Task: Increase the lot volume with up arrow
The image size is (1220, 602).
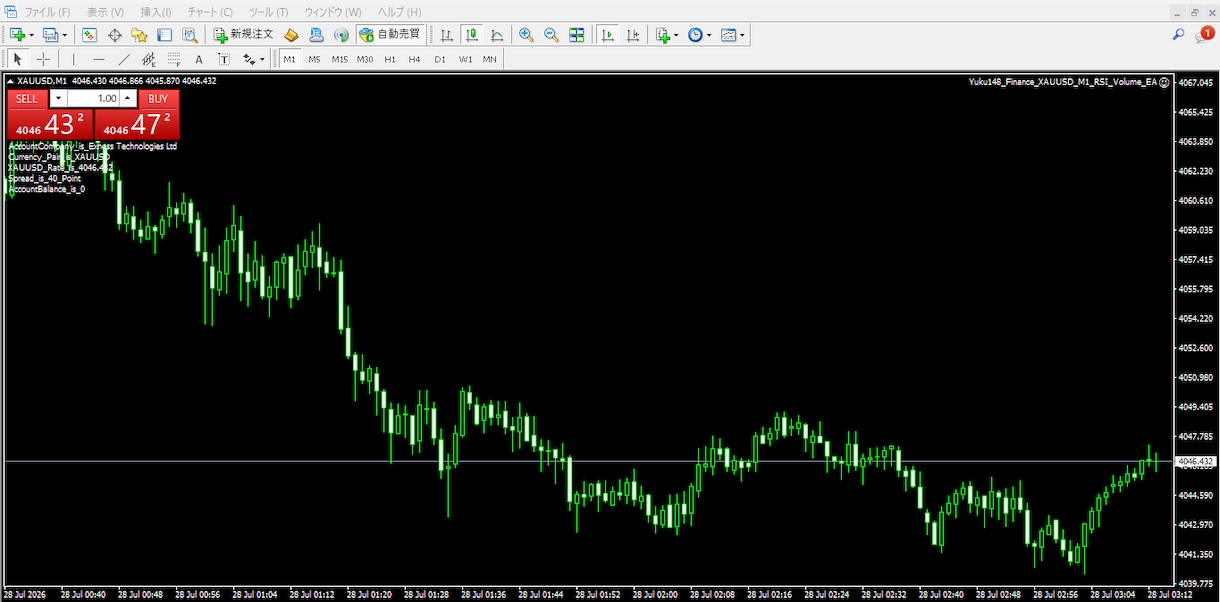Action: (x=128, y=99)
